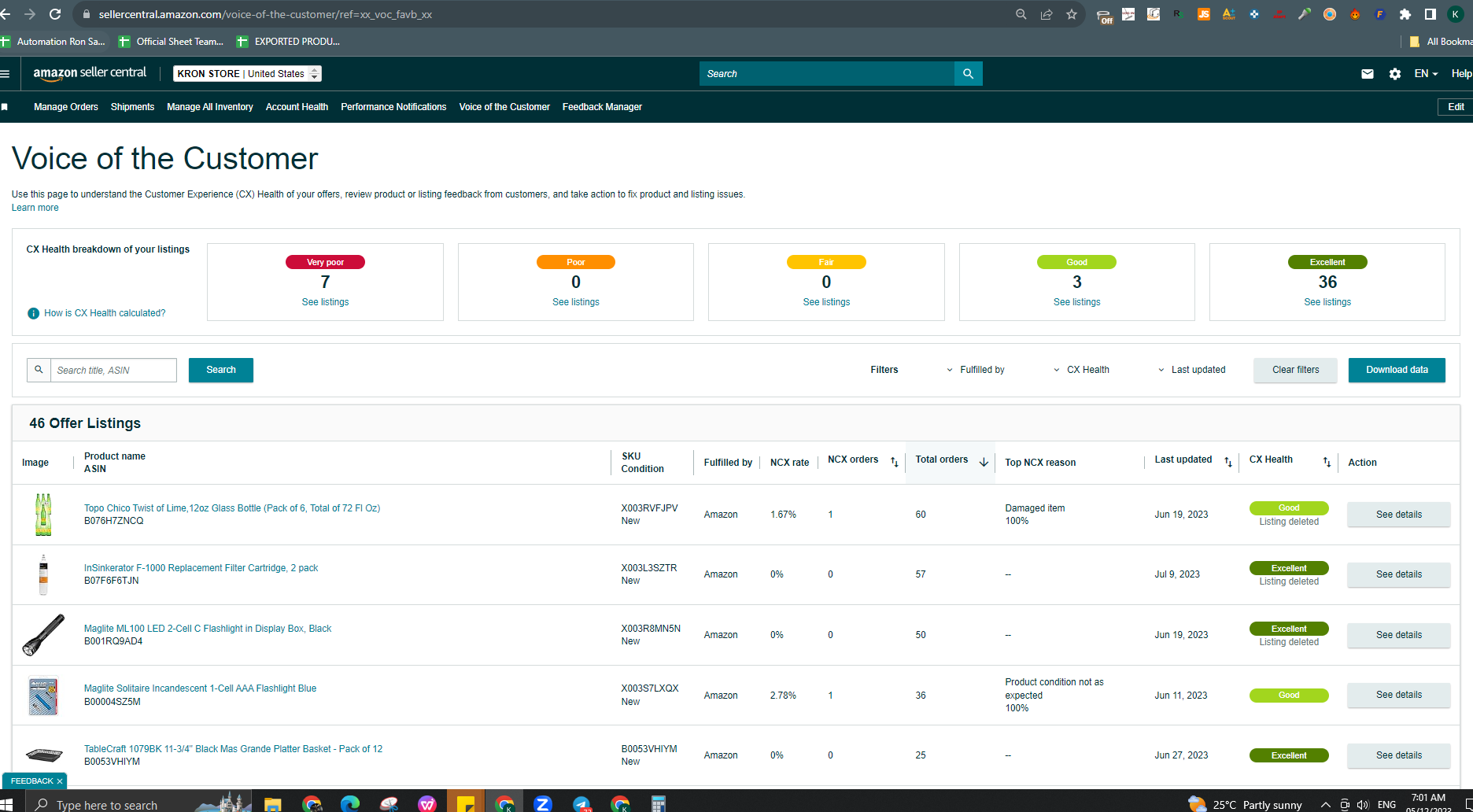Open the KRON STORE marketplace selector
This screenshot has height=812, width=1473.
[x=247, y=74]
